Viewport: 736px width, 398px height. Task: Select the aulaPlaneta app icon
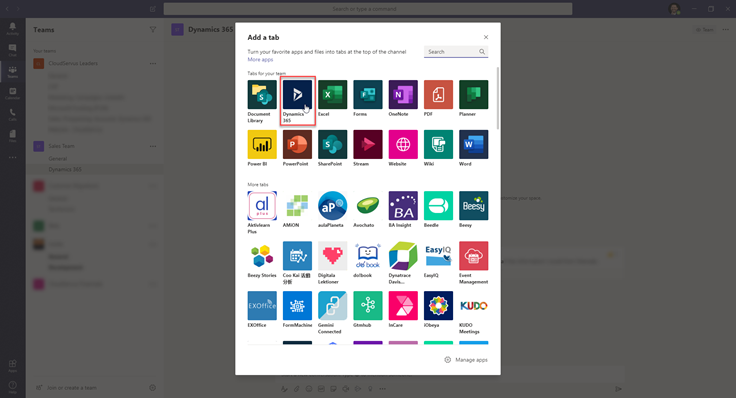coord(332,206)
